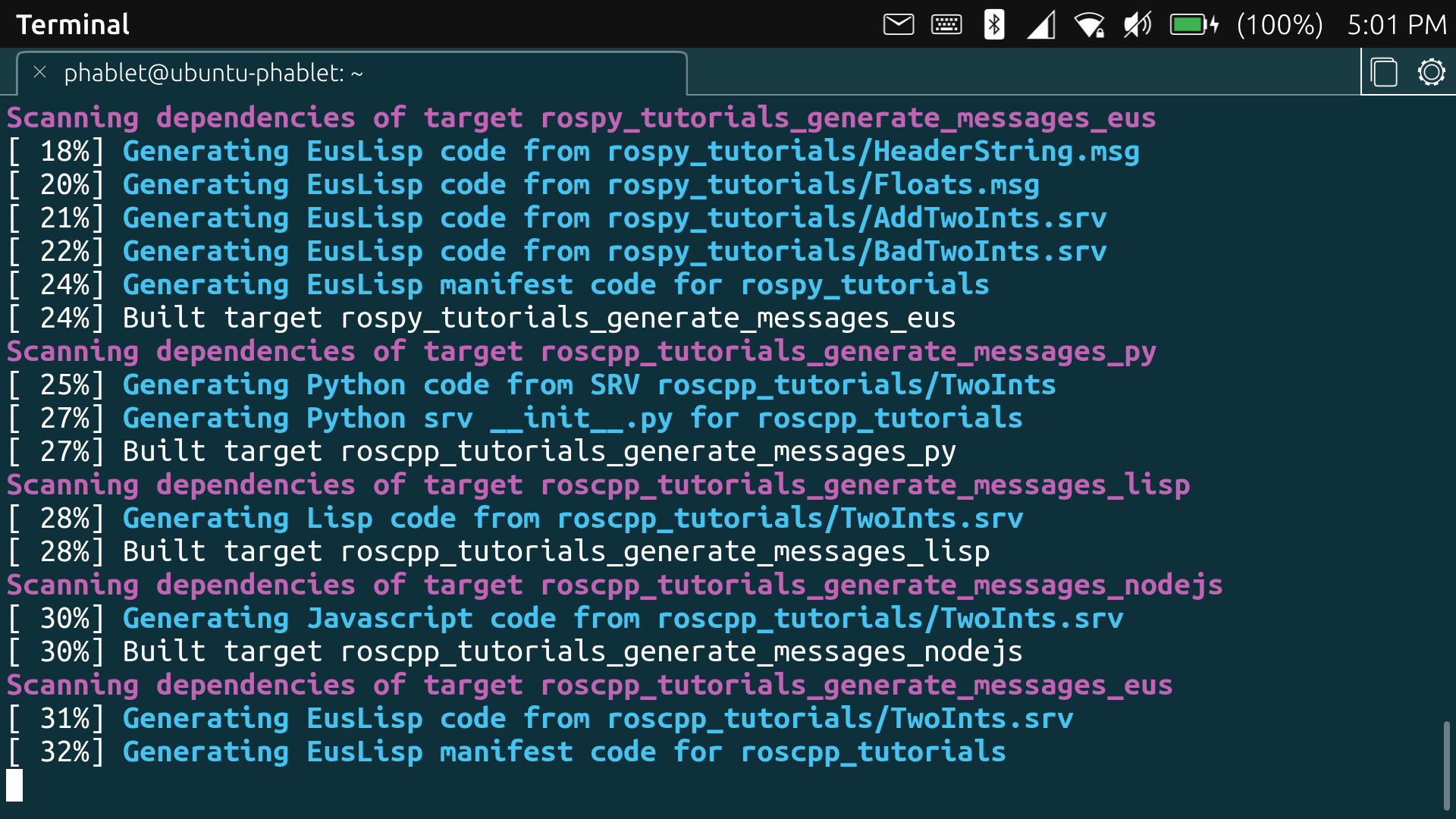Click the terminal scrollbar handle at right
This screenshot has width=1456, height=819.
1446,764
